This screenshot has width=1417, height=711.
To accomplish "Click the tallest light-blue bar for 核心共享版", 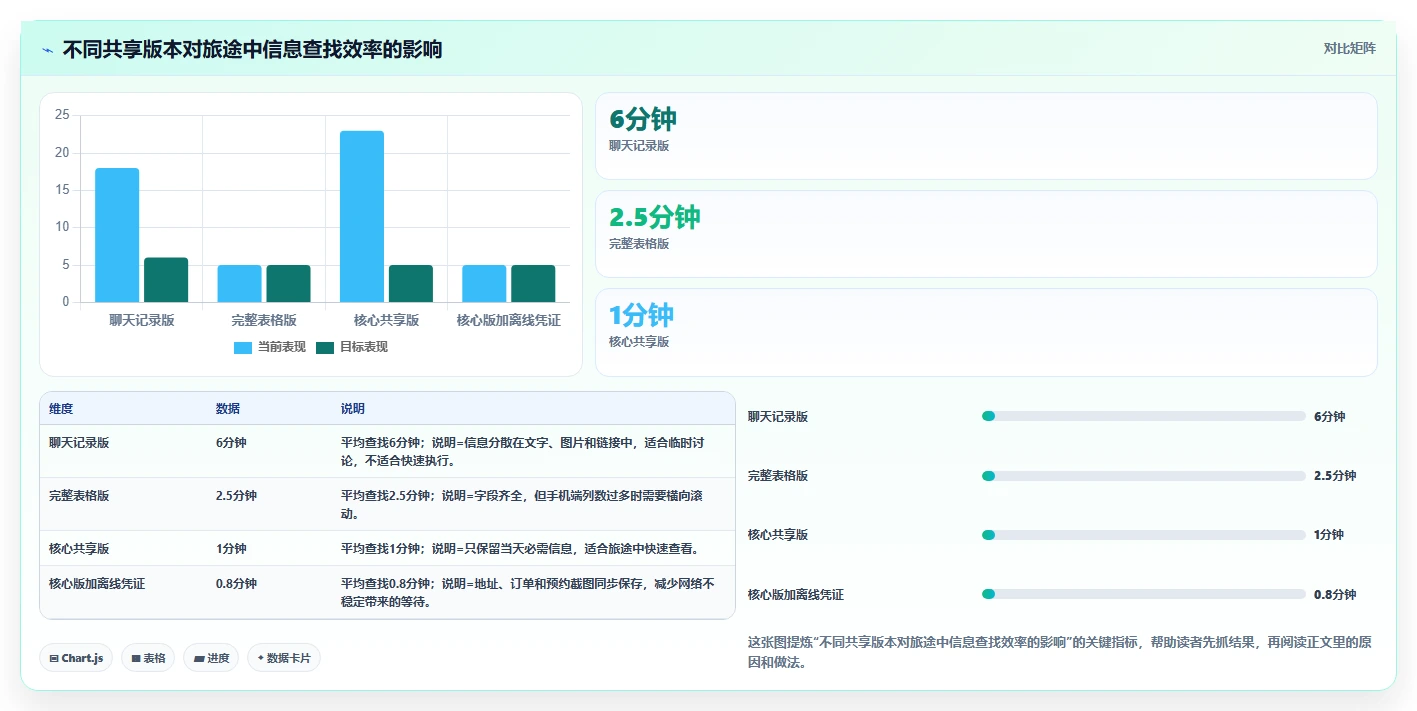I will click(362, 216).
